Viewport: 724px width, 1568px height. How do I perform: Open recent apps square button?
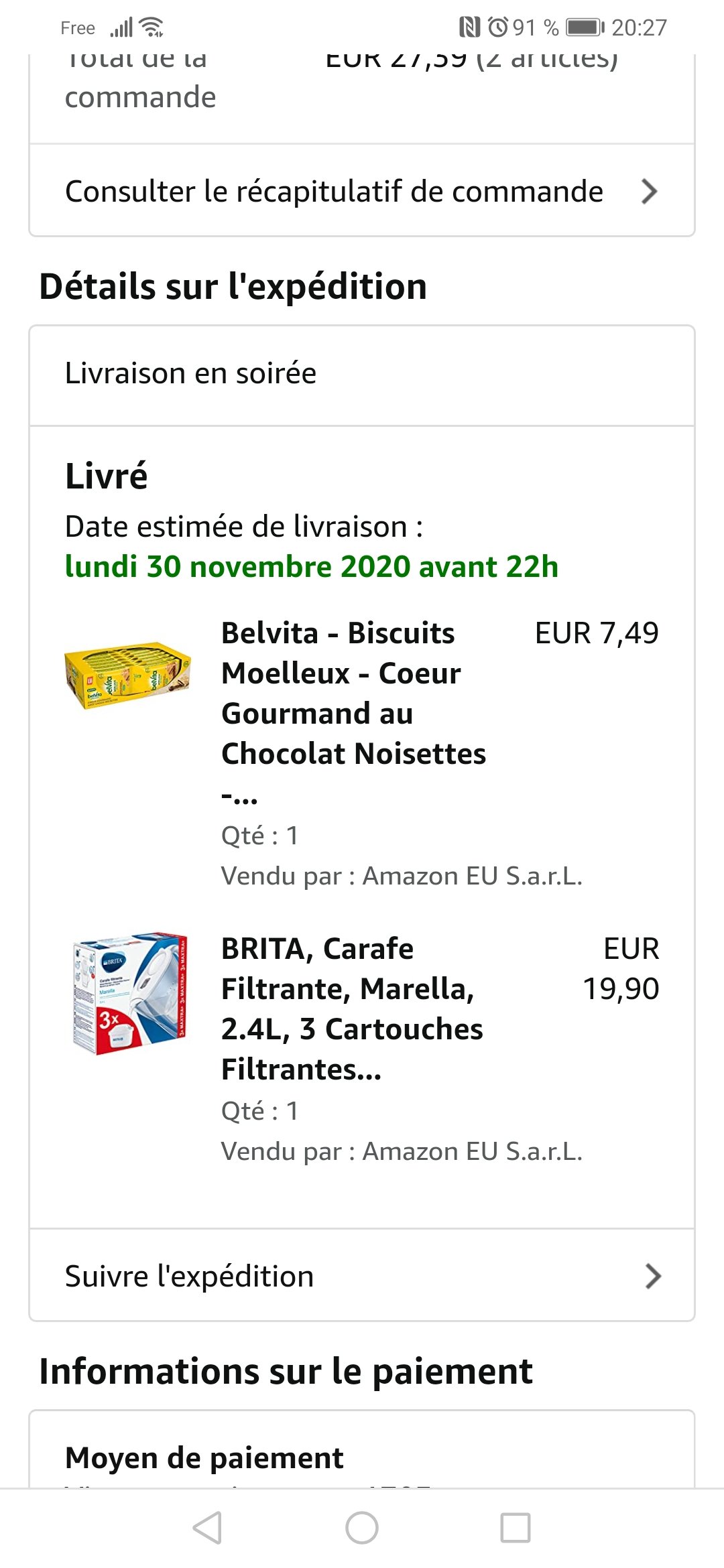[516, 1528]
